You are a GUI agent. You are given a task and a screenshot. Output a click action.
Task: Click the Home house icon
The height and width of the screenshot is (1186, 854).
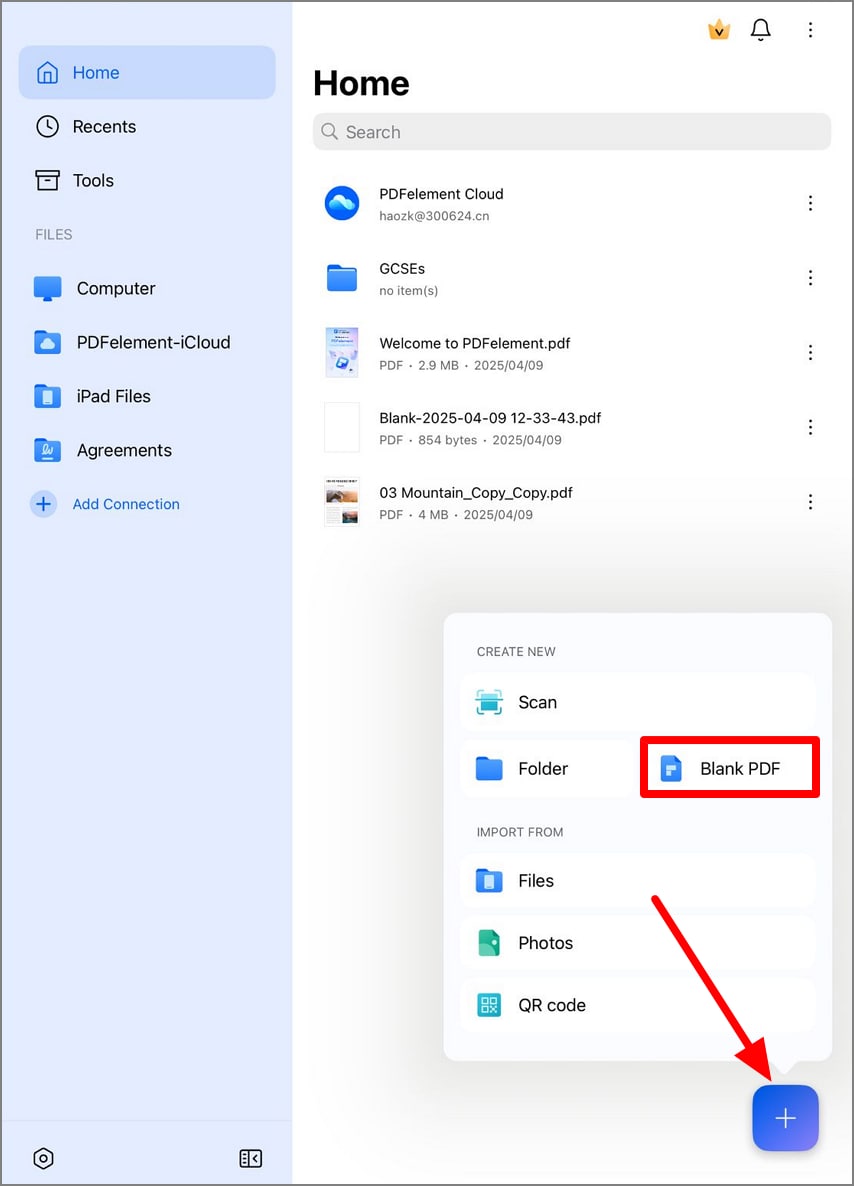(x=48, y=73)
